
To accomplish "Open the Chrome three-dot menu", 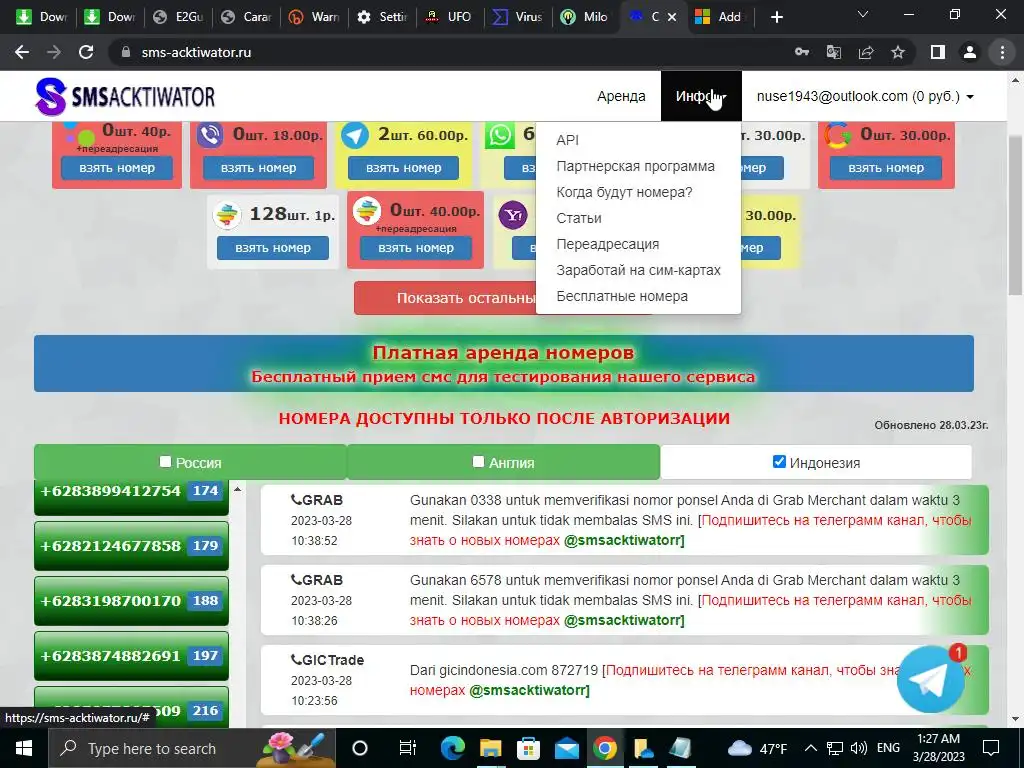I will (x=1002, y=52).
